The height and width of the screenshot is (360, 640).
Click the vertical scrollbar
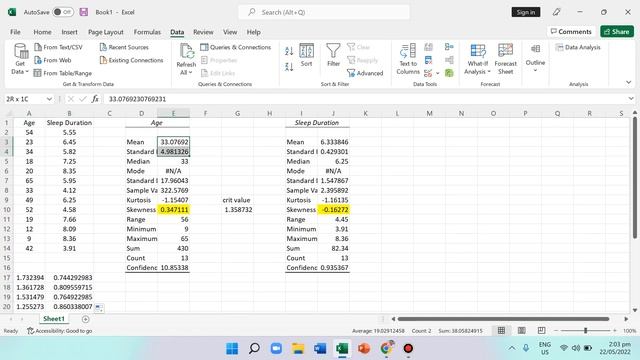(x=635, y=178)
